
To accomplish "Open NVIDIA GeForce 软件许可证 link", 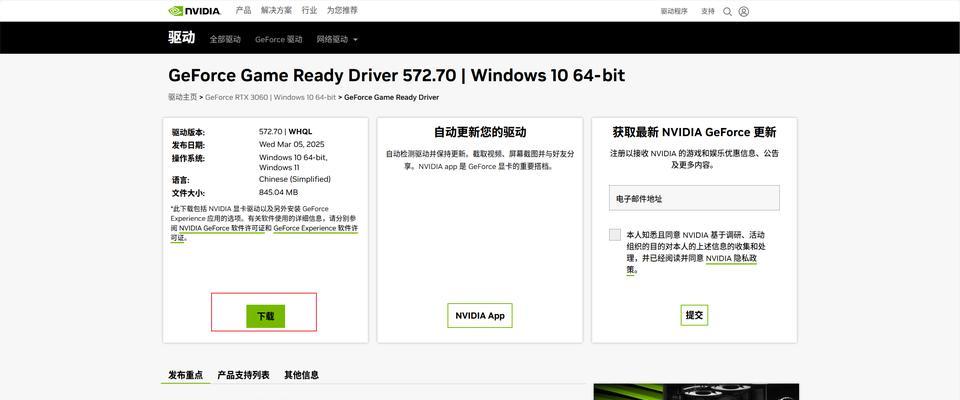I will coord(222,228).
